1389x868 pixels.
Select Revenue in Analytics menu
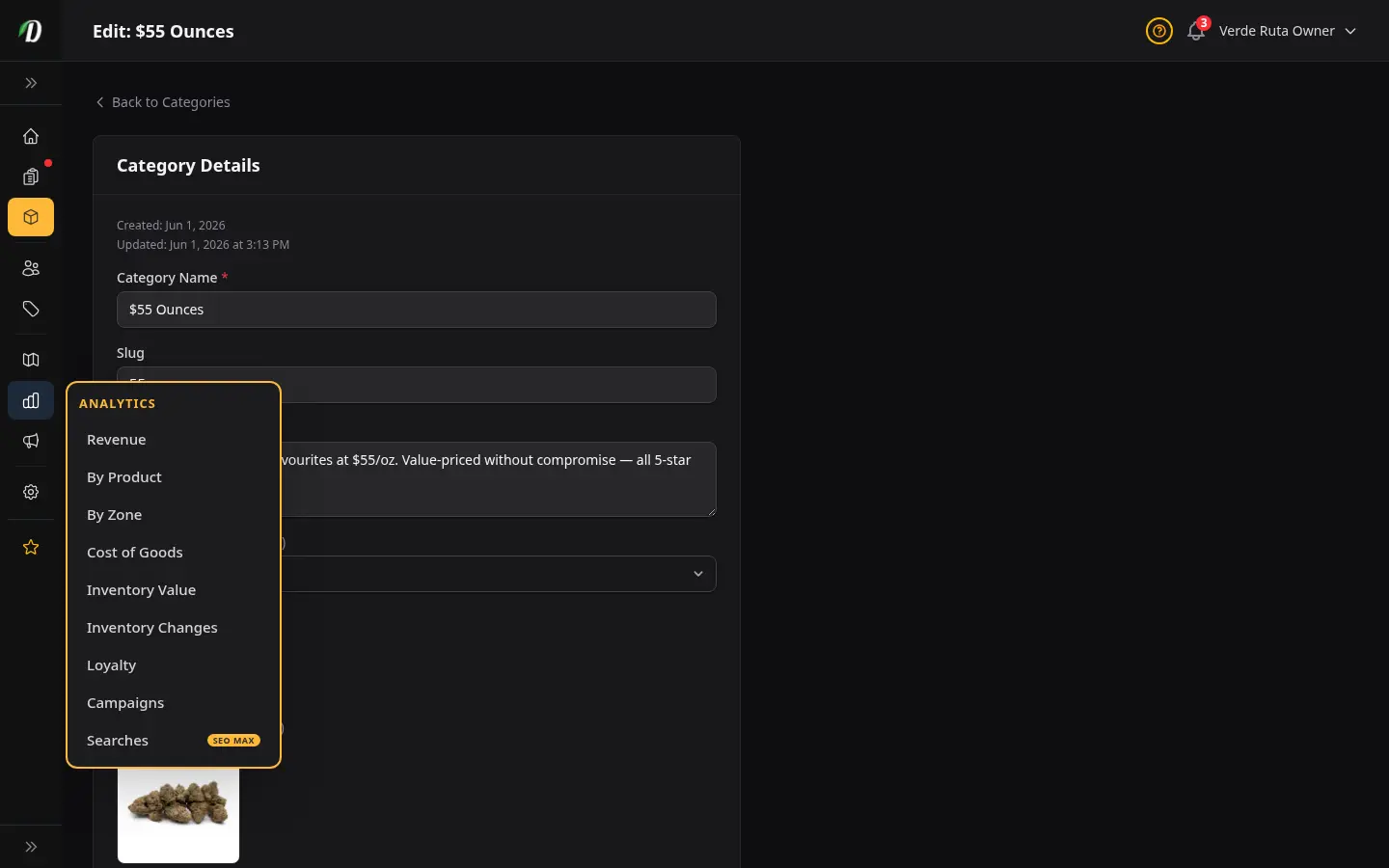click(174, 440)
